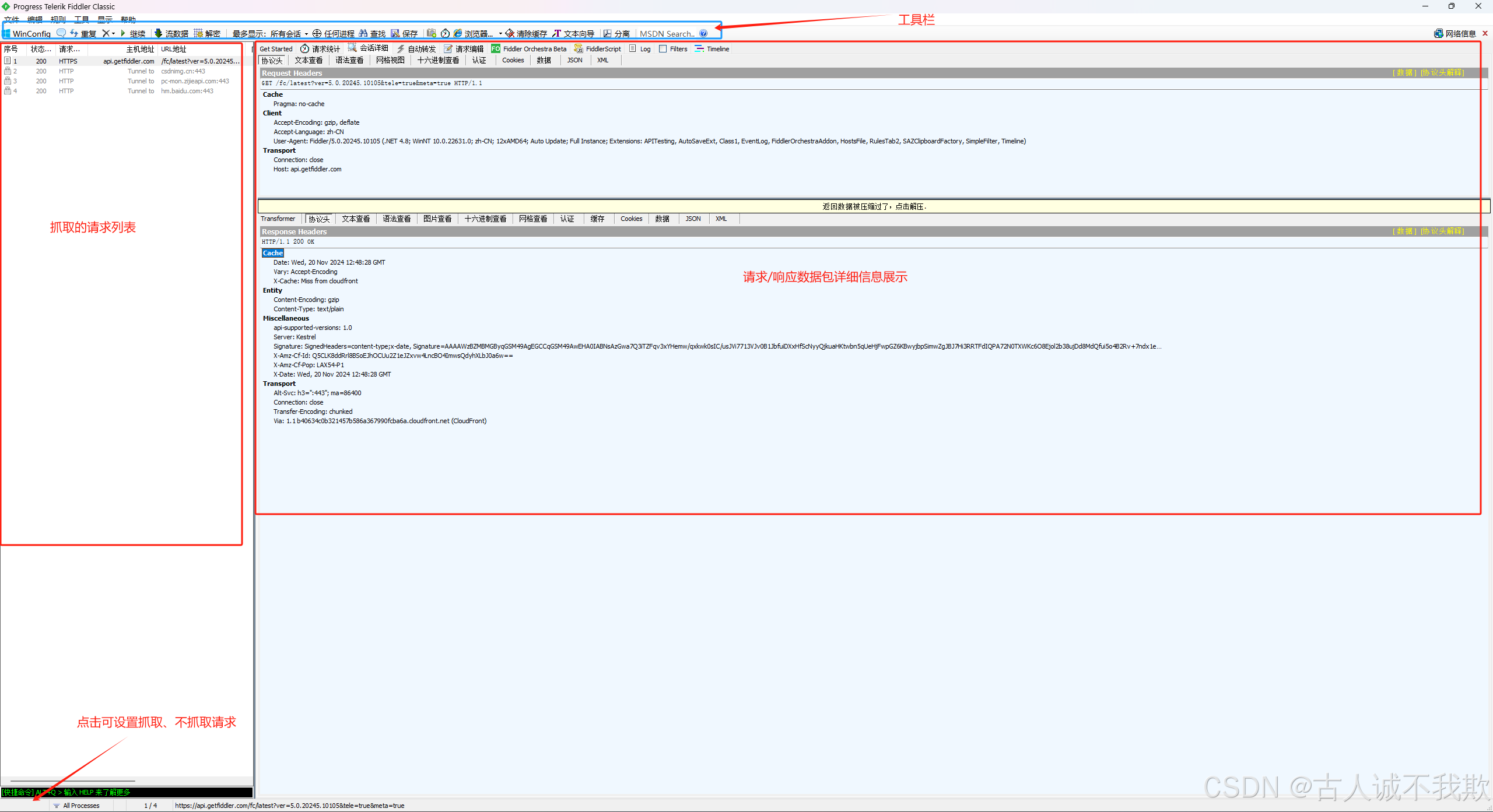This screenshot has width=1493, height=812.
Task: Click the 任何进程 crosshair target icon
Action: [x=317, y=34]
